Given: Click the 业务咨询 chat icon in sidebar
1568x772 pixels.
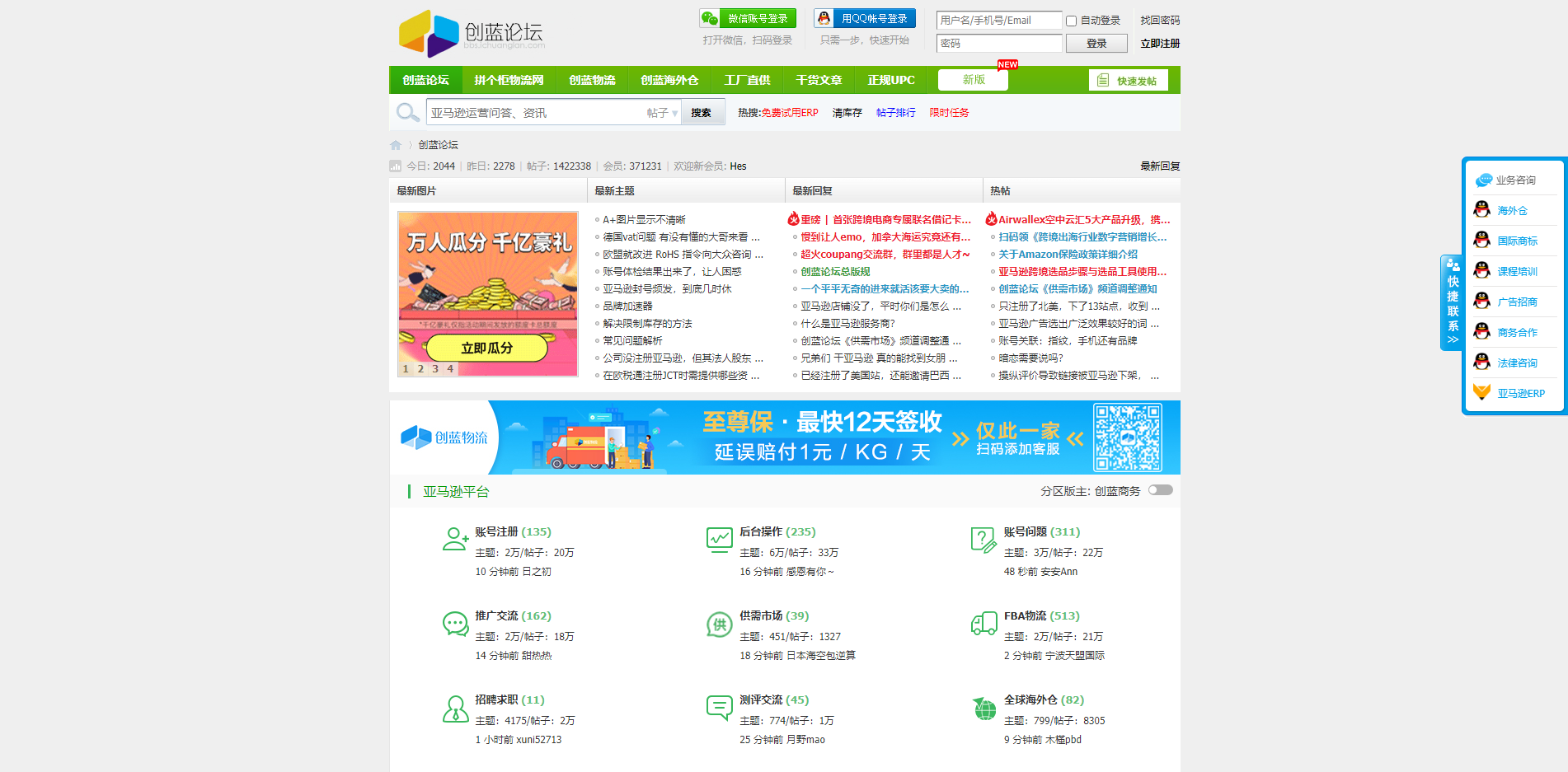Looking at the screenshot, I should 1484,180.
